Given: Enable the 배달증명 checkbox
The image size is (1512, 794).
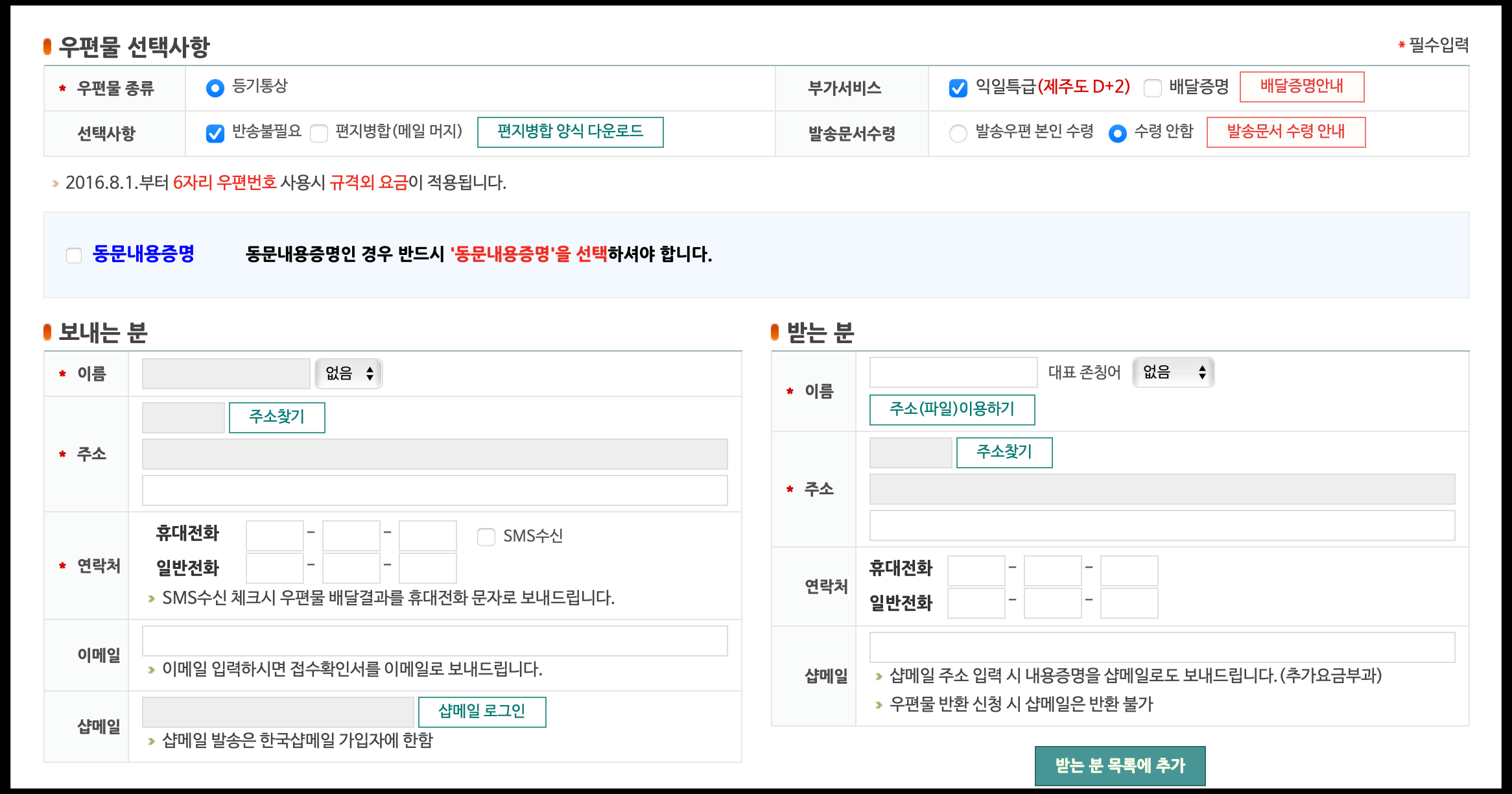Looking at the screenshot, I should pyautogui.click(x=1152, y=88).
